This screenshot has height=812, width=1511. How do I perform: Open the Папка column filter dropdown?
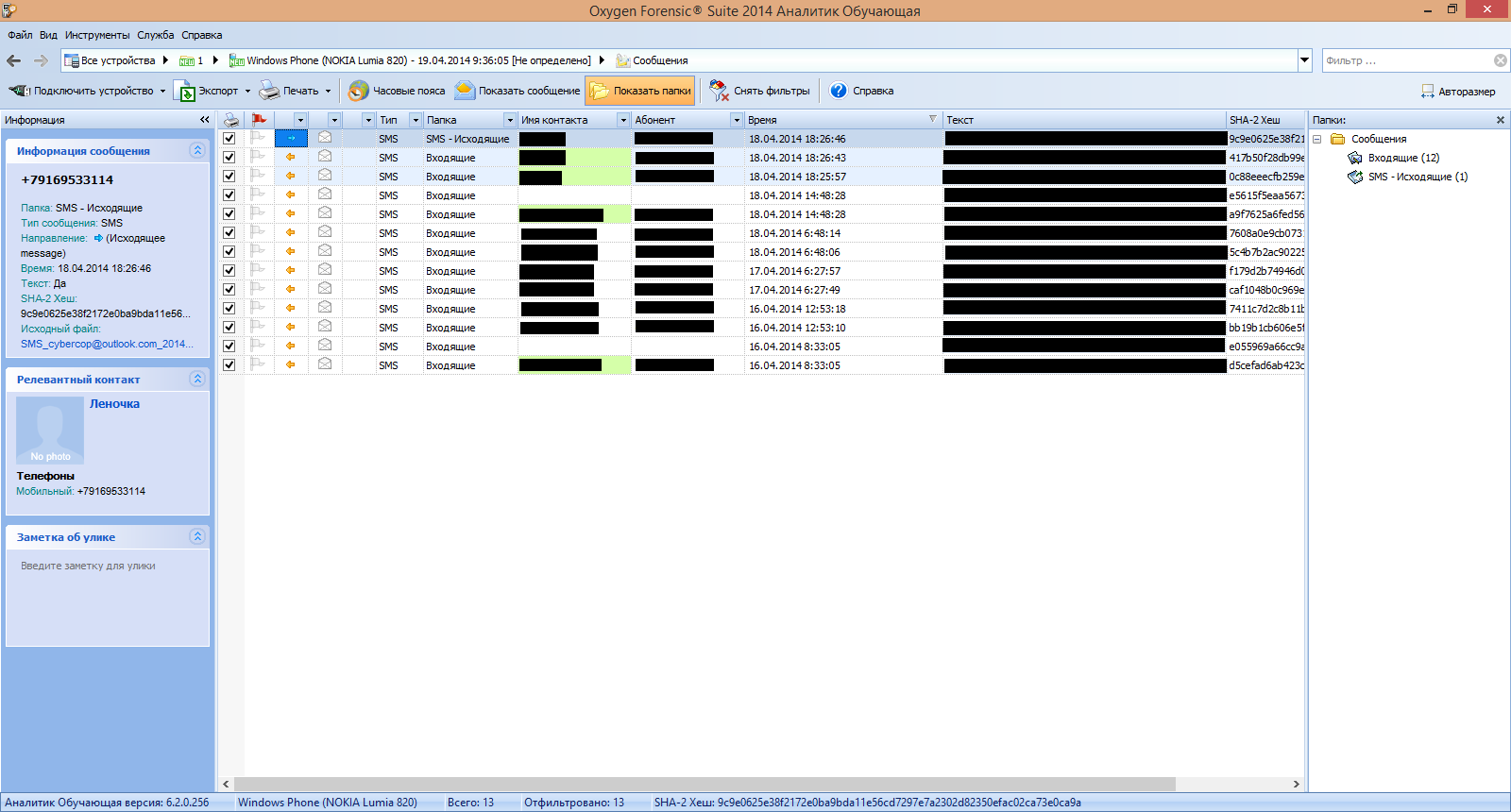point(510,120)
